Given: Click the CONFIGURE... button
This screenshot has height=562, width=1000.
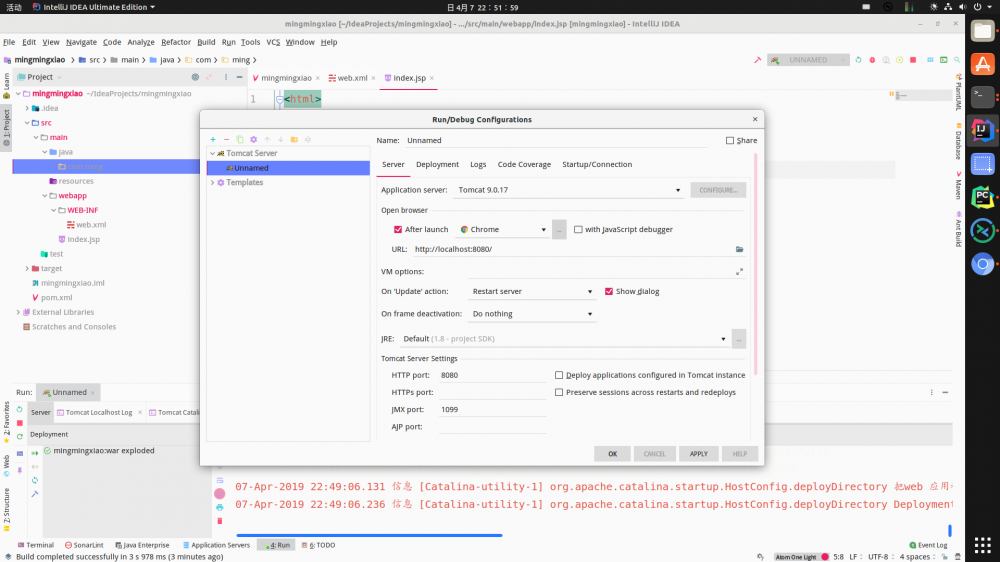Looking at the screenshot, I should point(718,190).
